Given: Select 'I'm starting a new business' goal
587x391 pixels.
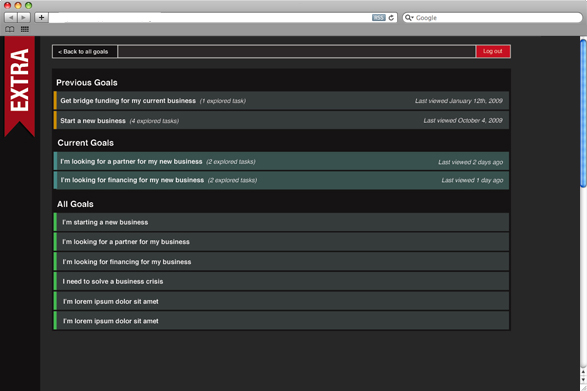Looking at the screenshot, I should [x=281, y=222].
